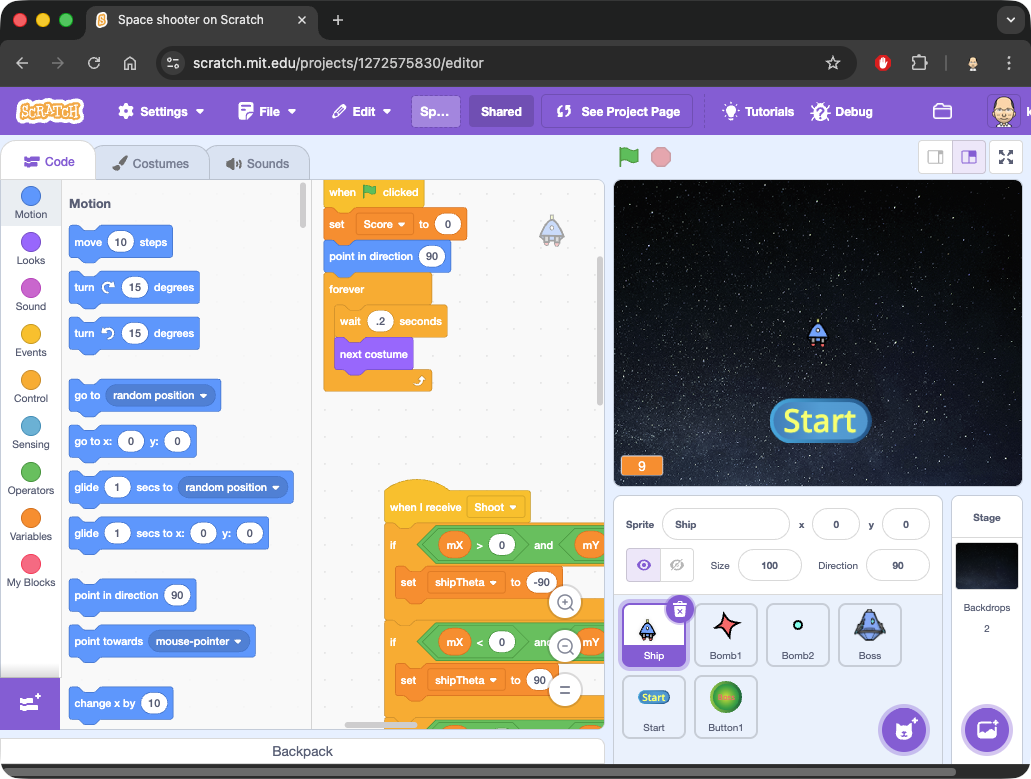Expand the File menu

267,112
